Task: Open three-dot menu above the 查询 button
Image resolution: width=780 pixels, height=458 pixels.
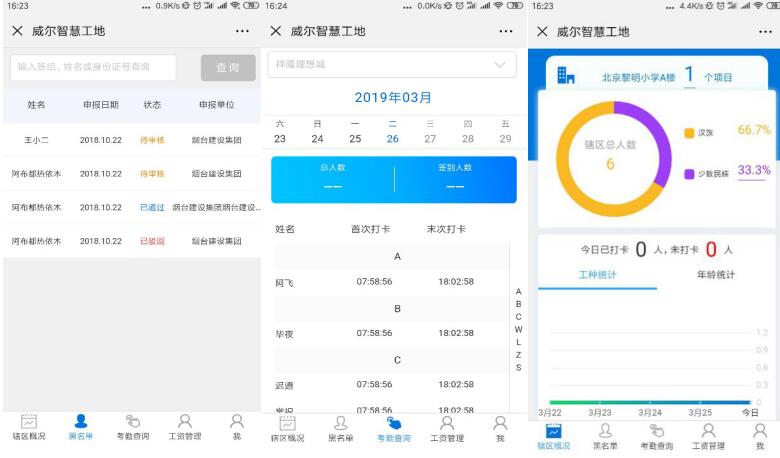Action: (x=242, y=31)
